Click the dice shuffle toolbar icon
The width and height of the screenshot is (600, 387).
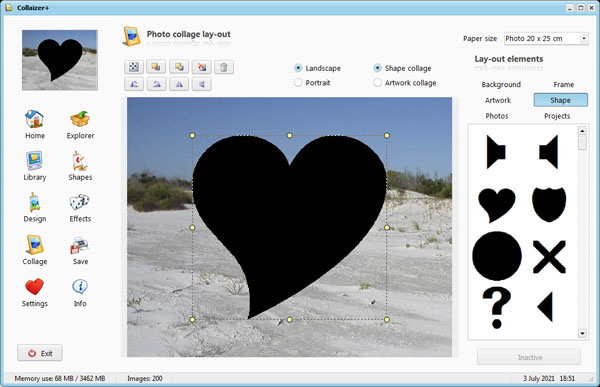[134, 67]
